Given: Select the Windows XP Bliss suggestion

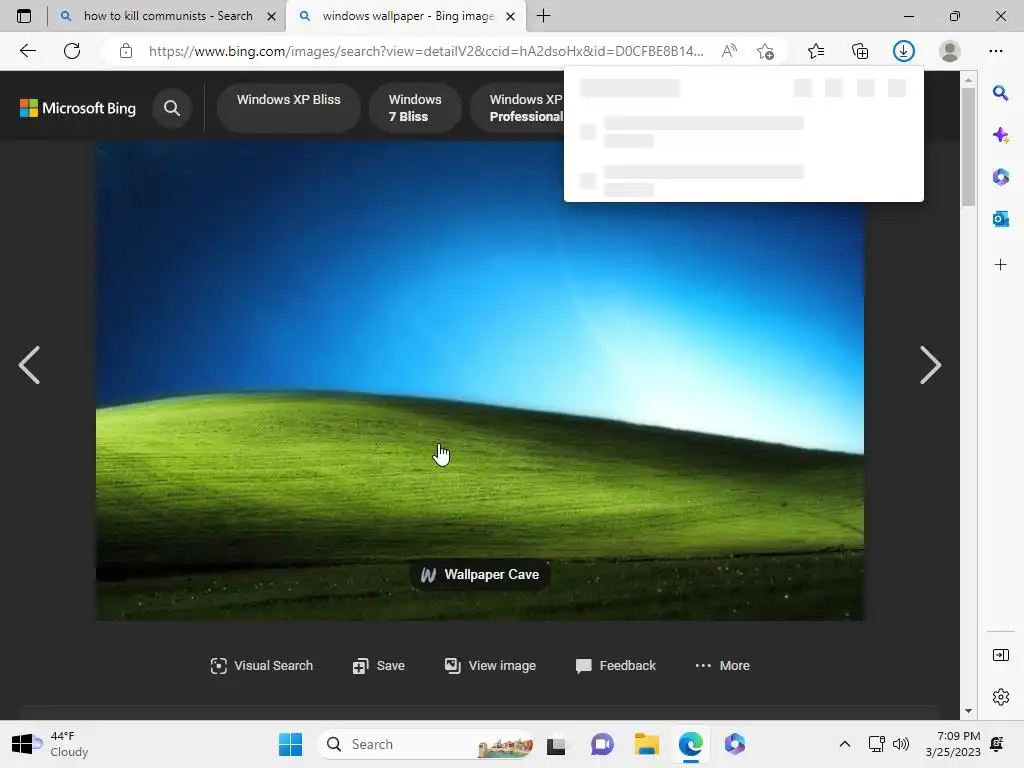Looking at the screenshot, I should 289,108.
